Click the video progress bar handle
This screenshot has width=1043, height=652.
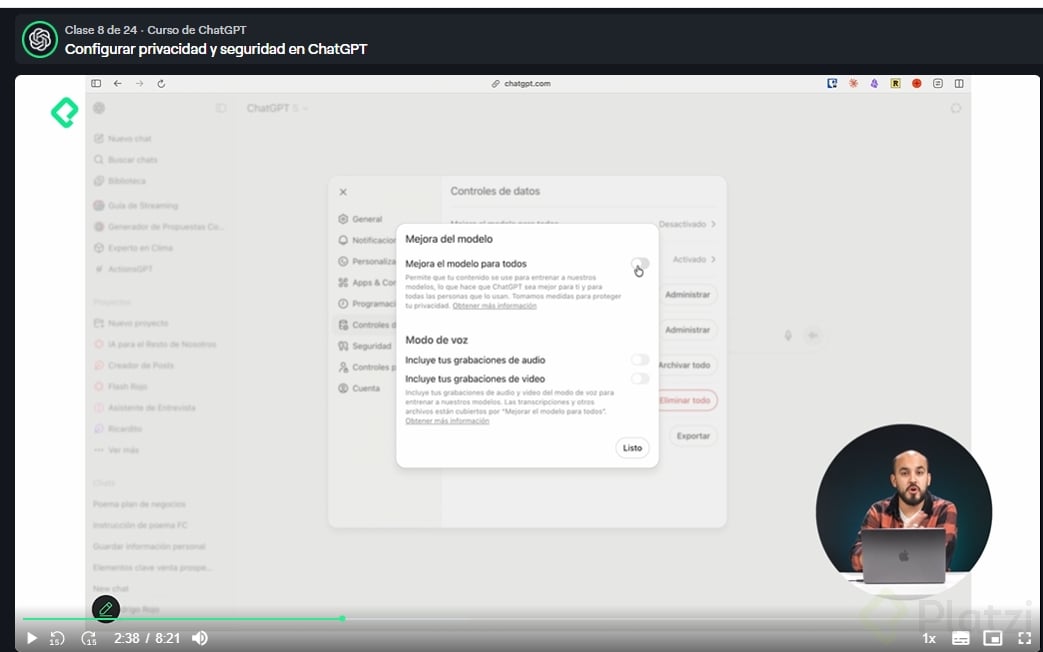tap(342, 618)
